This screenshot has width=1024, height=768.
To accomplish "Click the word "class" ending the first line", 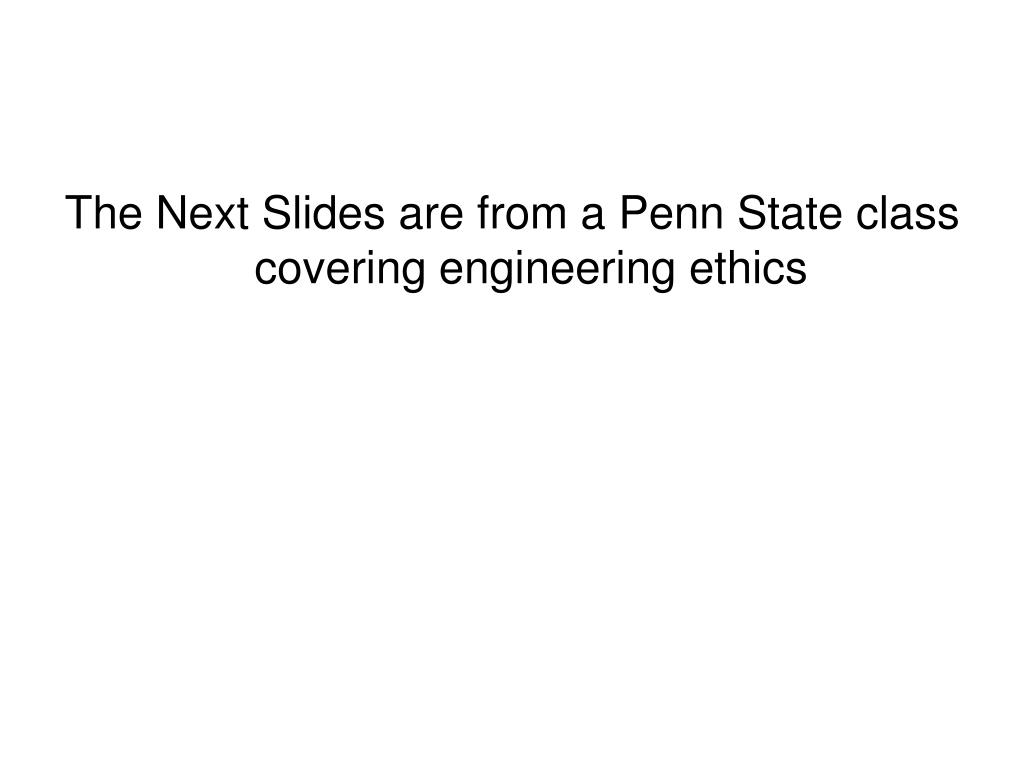I will click(907, 213).
